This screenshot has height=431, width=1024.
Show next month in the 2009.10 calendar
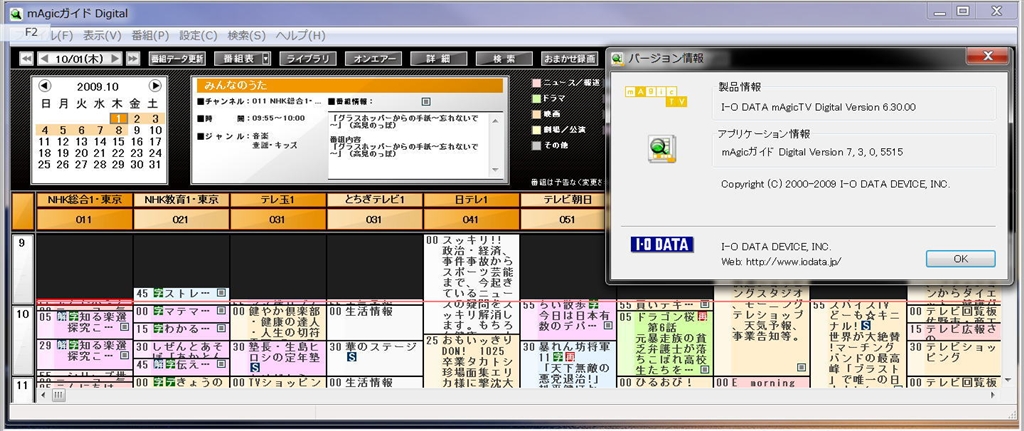click(x=155, y=86)
